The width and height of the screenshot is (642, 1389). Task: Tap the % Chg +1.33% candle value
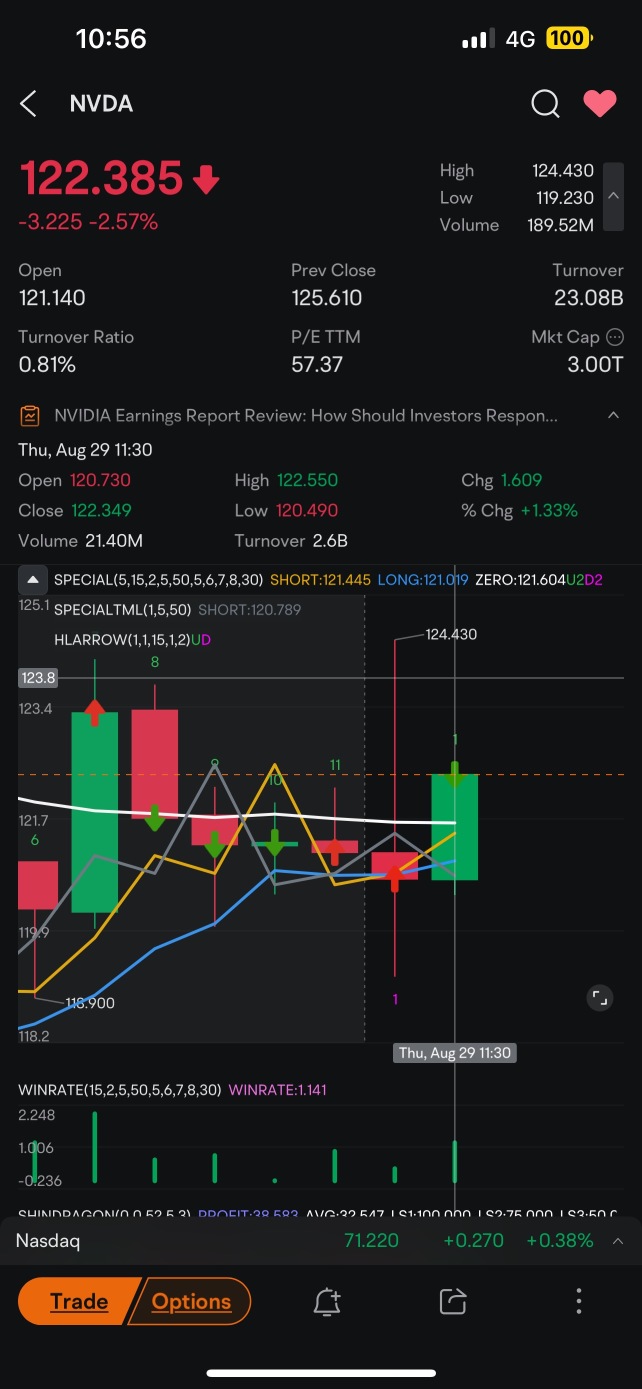click(x=549, y=510)
